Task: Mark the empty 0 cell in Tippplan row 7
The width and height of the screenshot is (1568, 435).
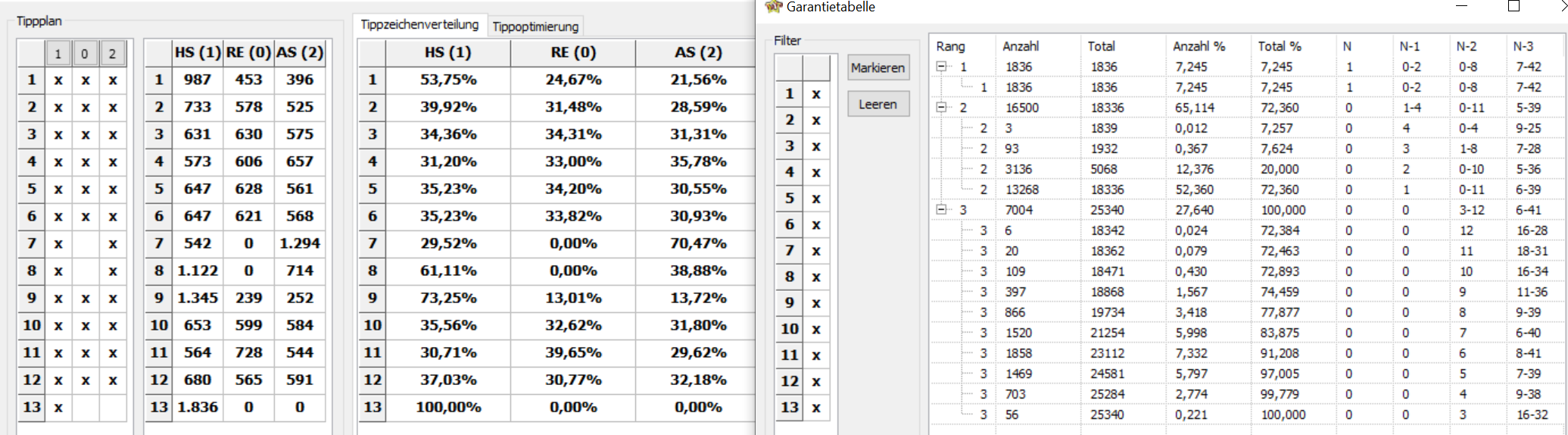Action: [85, 243]
